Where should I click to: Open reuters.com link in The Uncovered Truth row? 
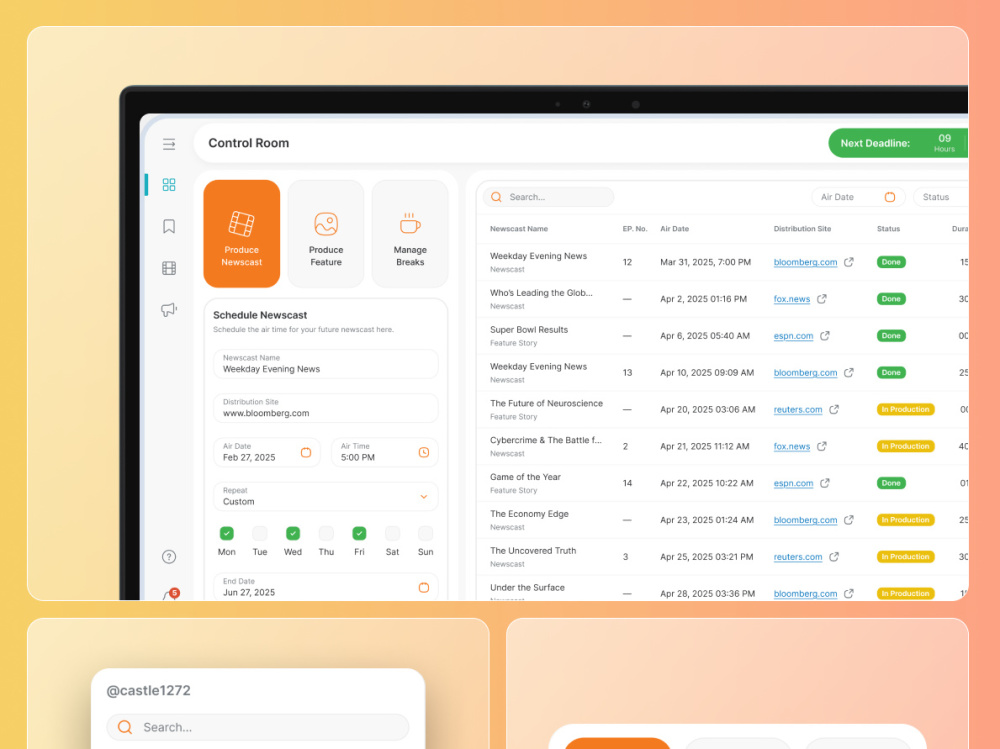click(798, 557)
